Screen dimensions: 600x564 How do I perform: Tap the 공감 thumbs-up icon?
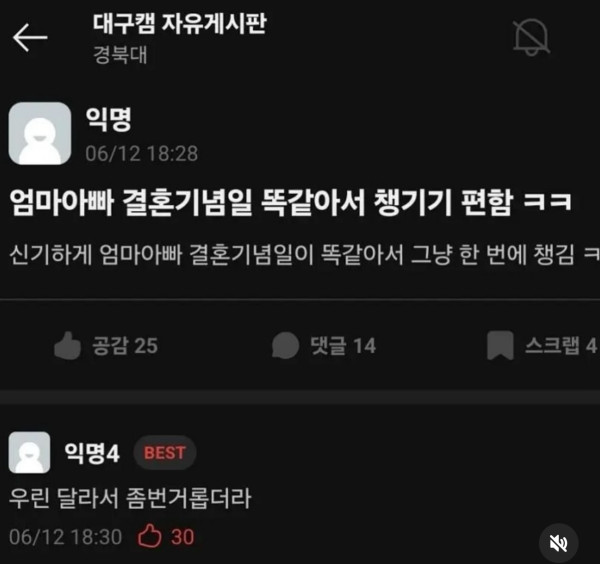coord(67,346)
